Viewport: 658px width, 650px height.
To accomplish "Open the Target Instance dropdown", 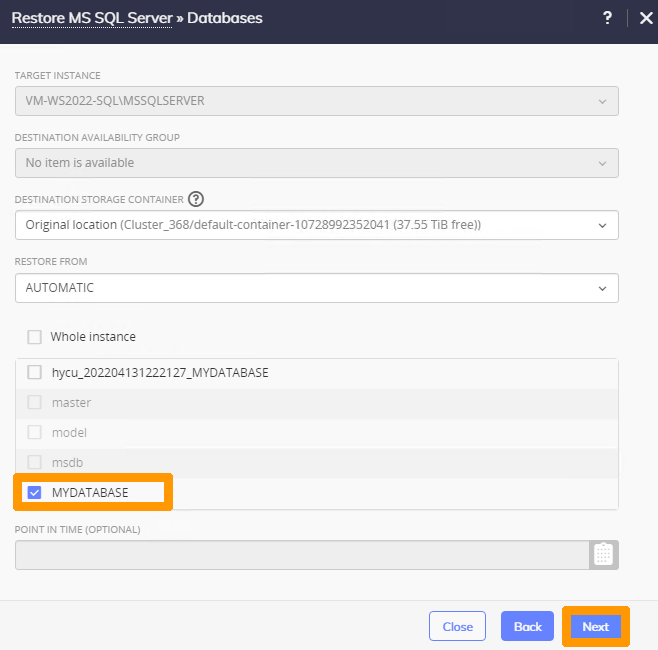I will (x=317, y=101).
